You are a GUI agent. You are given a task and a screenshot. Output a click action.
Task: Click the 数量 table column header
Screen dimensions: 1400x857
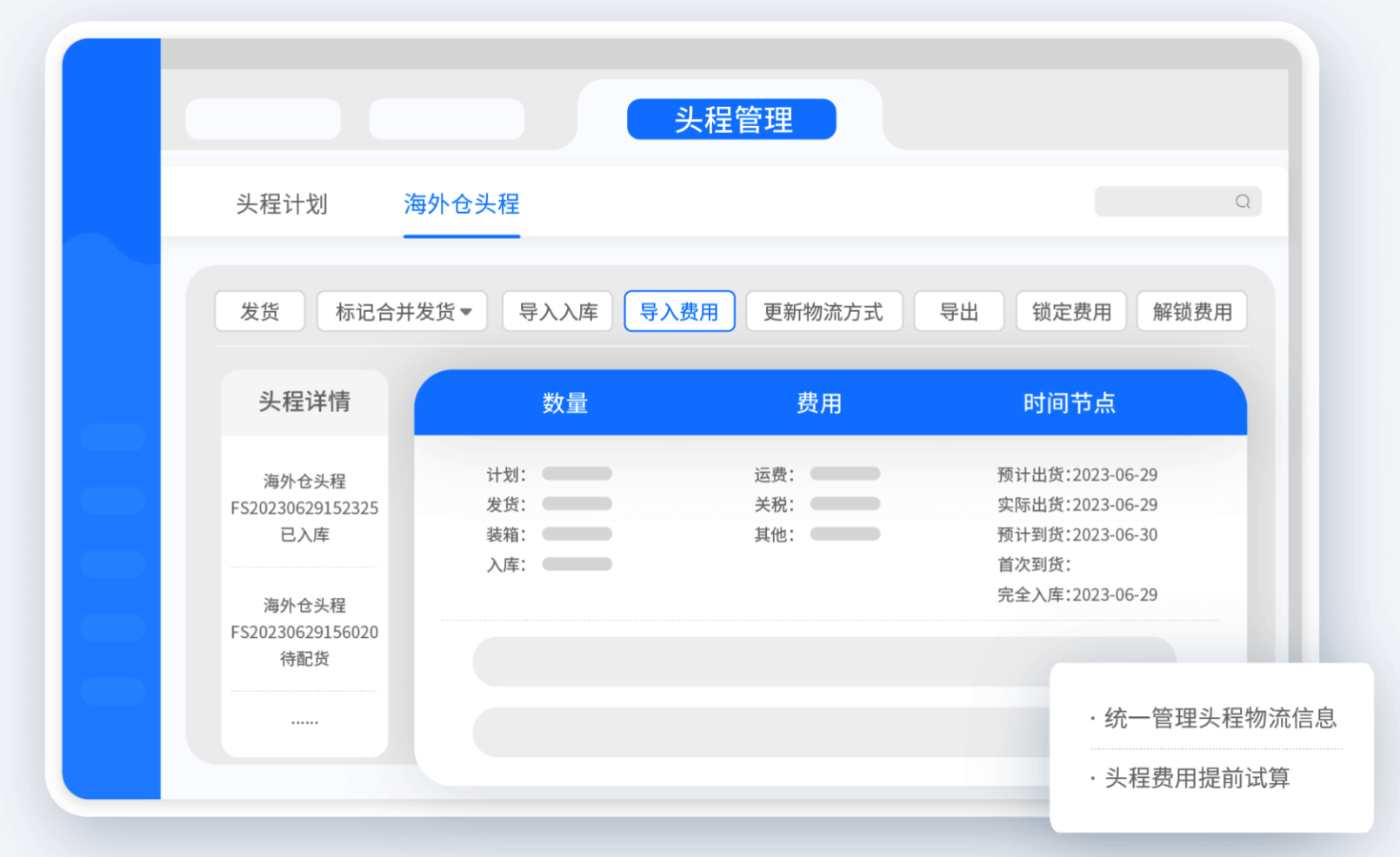(565, 402)
